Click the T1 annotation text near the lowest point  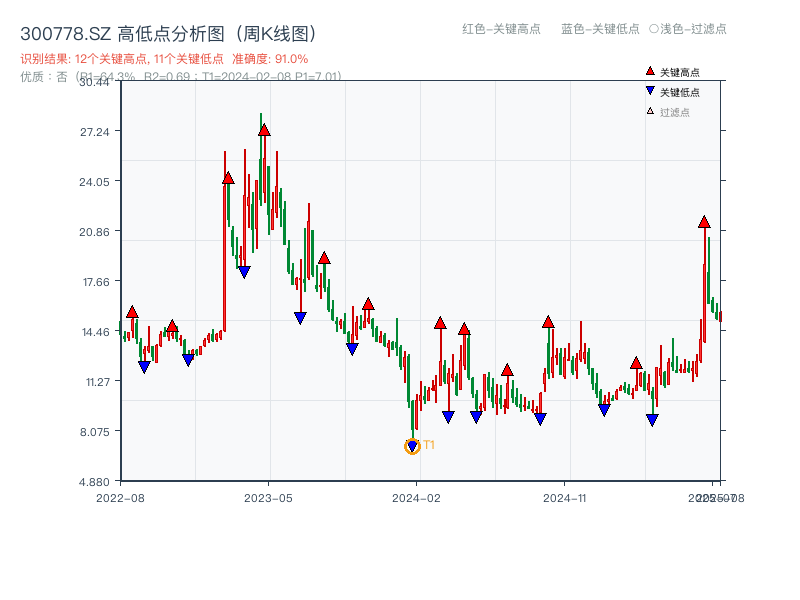coord(427,443)
